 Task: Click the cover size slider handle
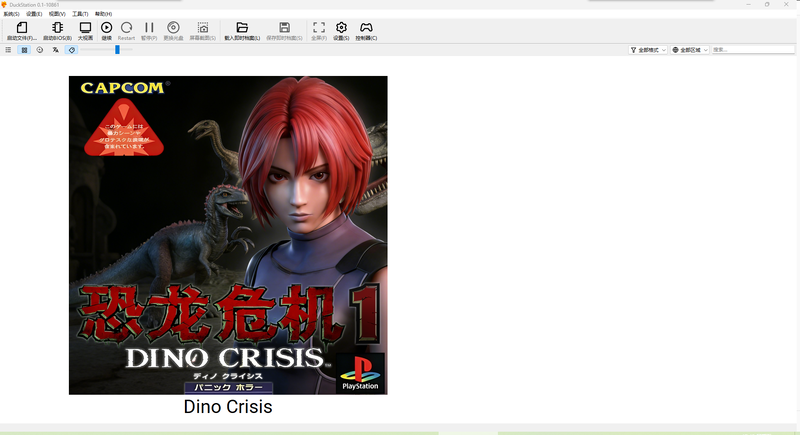[x=117, y=49]
